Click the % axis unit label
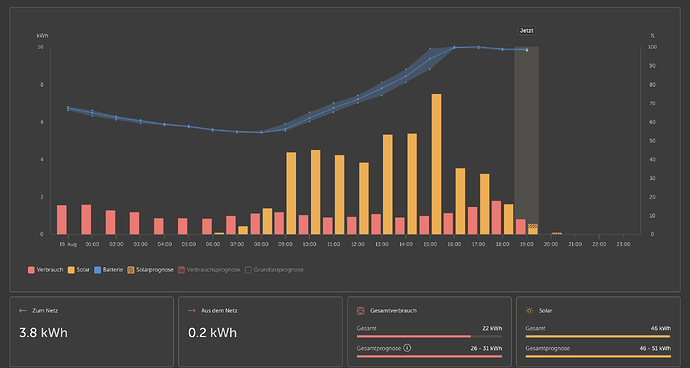This screenshot has width=690, height=368. coord(652,36)
